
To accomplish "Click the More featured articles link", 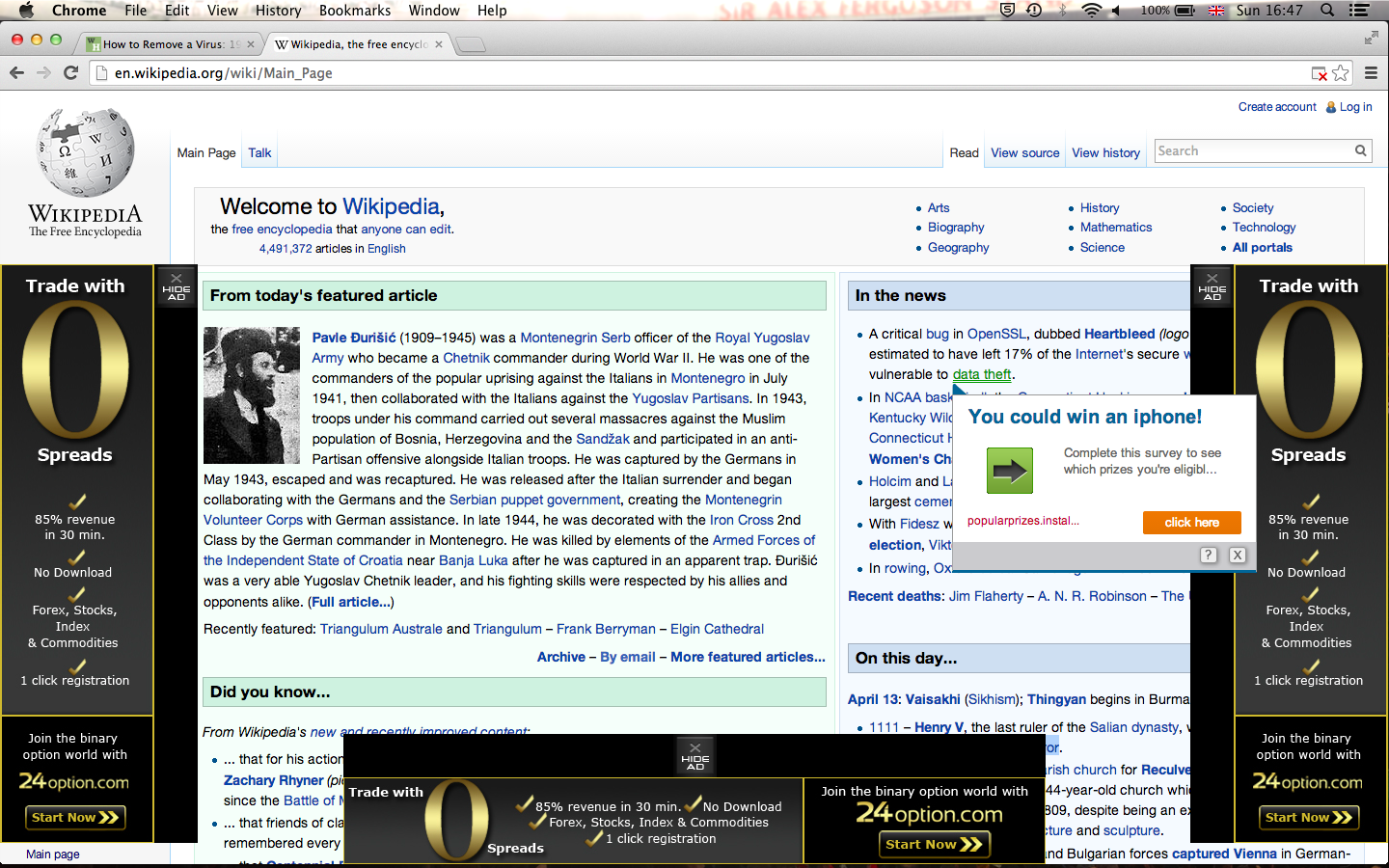I will 748,657.
